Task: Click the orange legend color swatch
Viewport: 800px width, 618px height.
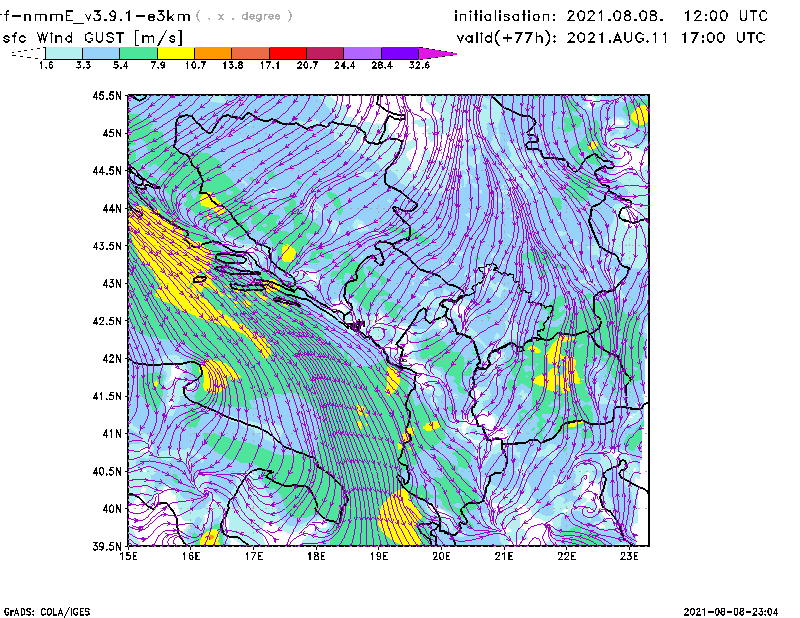Action: [213, 53]
